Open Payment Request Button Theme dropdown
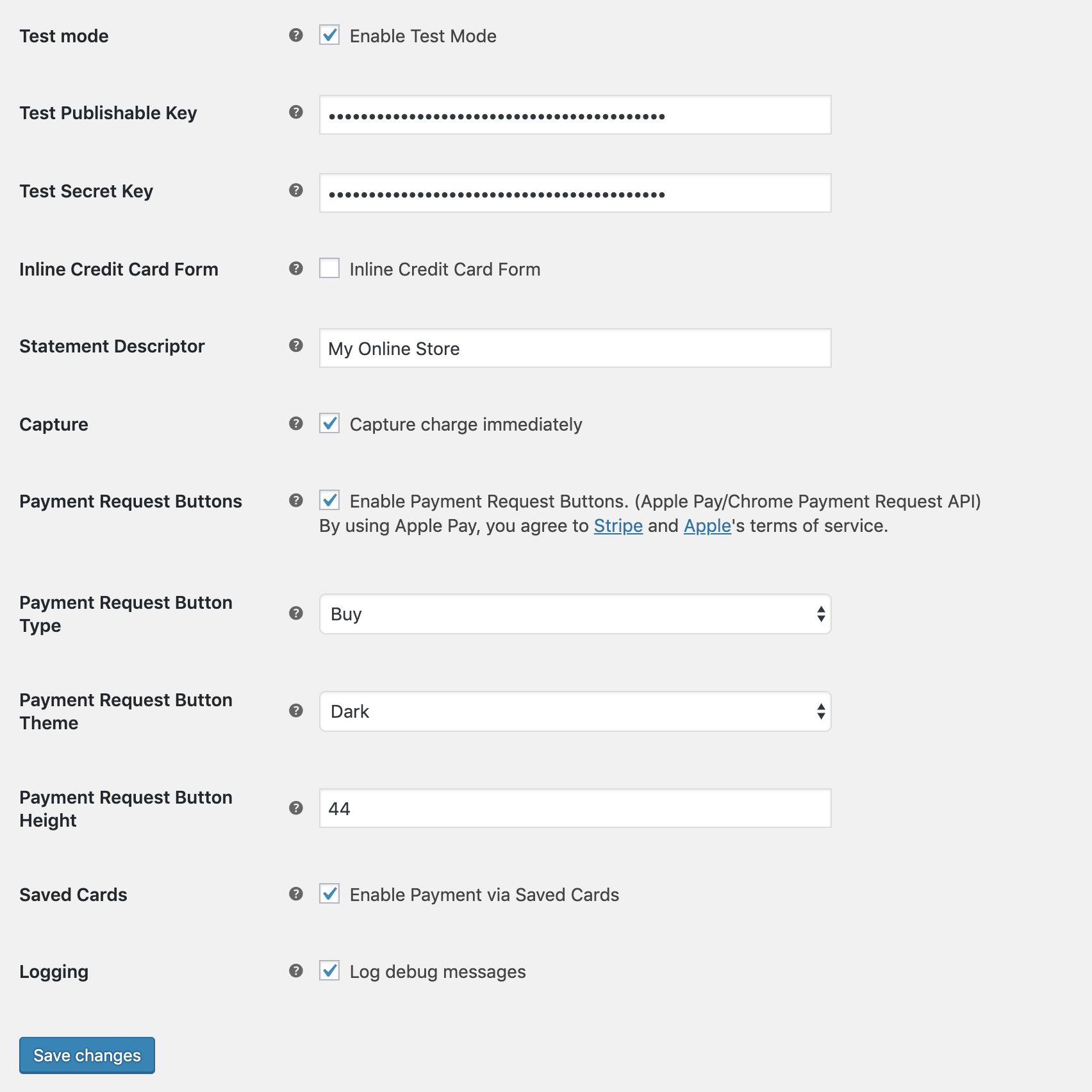Image resolution: width=1092 pixels, height=1092 pixels. tap(575, 711)
